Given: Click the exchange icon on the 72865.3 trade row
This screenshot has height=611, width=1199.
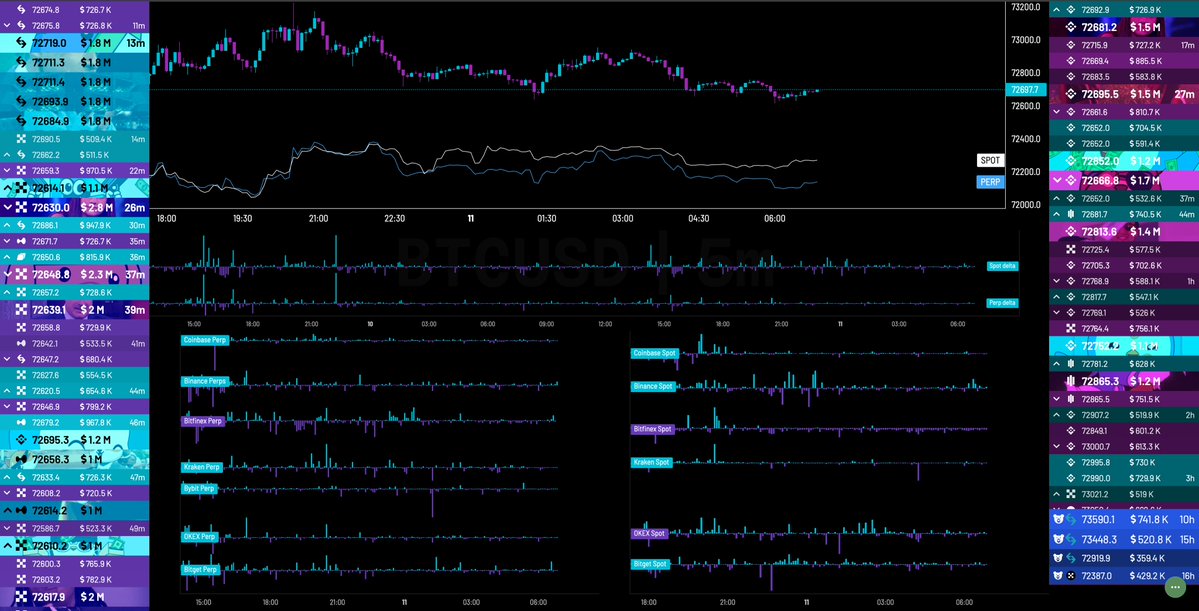Looking at the screenshot, I should [x=1069, y=381].
